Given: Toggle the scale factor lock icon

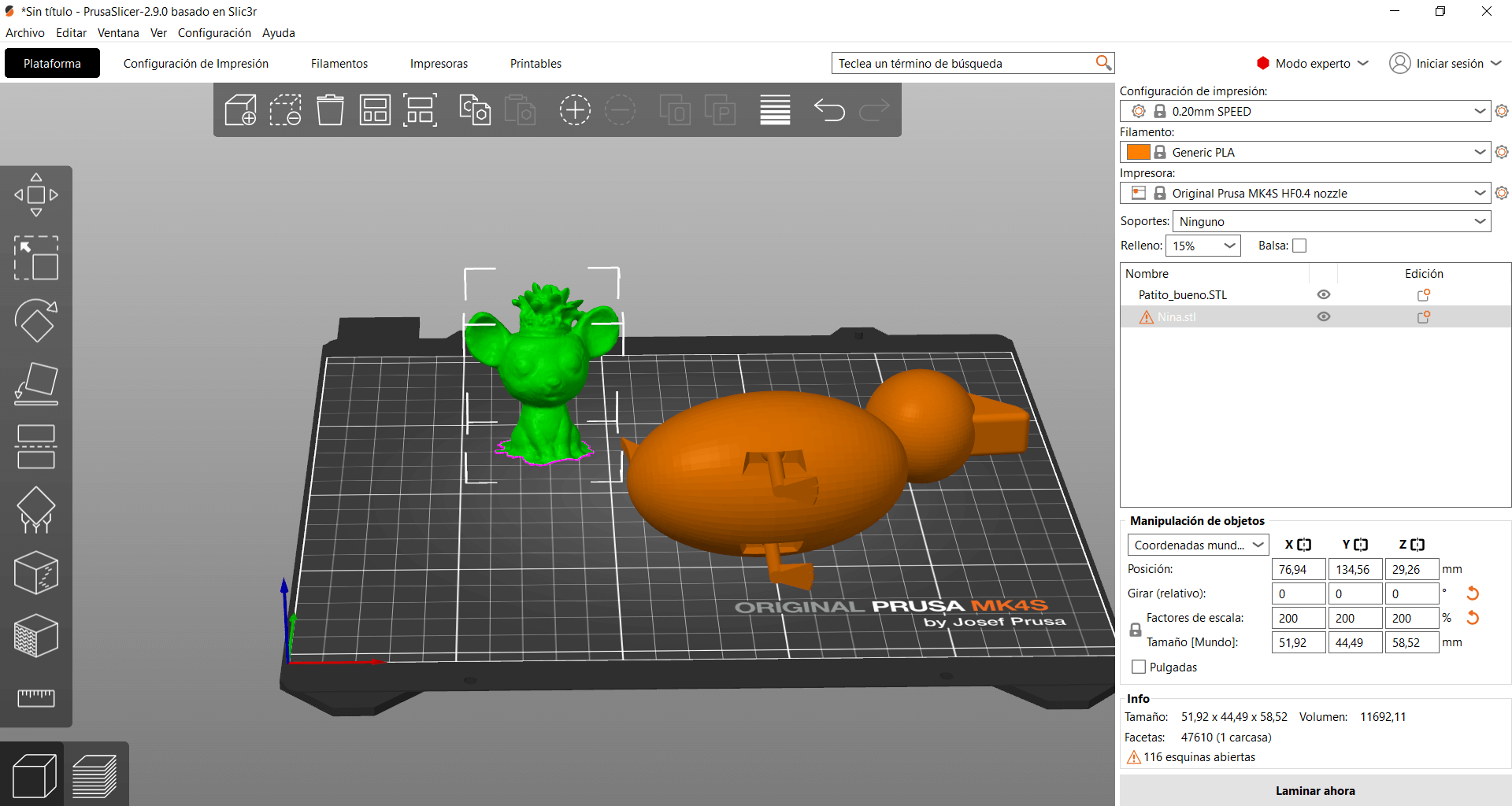Looking at the screenshot, I should [x=1136, y=630].
